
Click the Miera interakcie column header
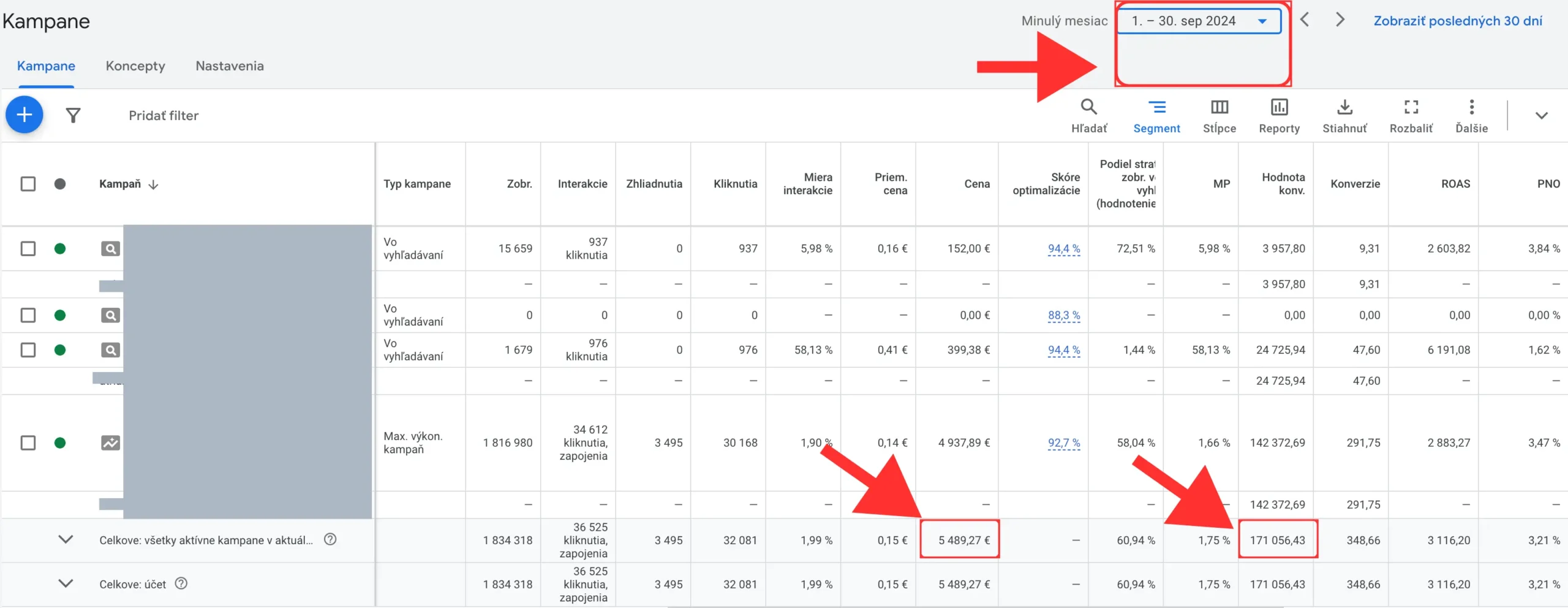coord(807,184)
